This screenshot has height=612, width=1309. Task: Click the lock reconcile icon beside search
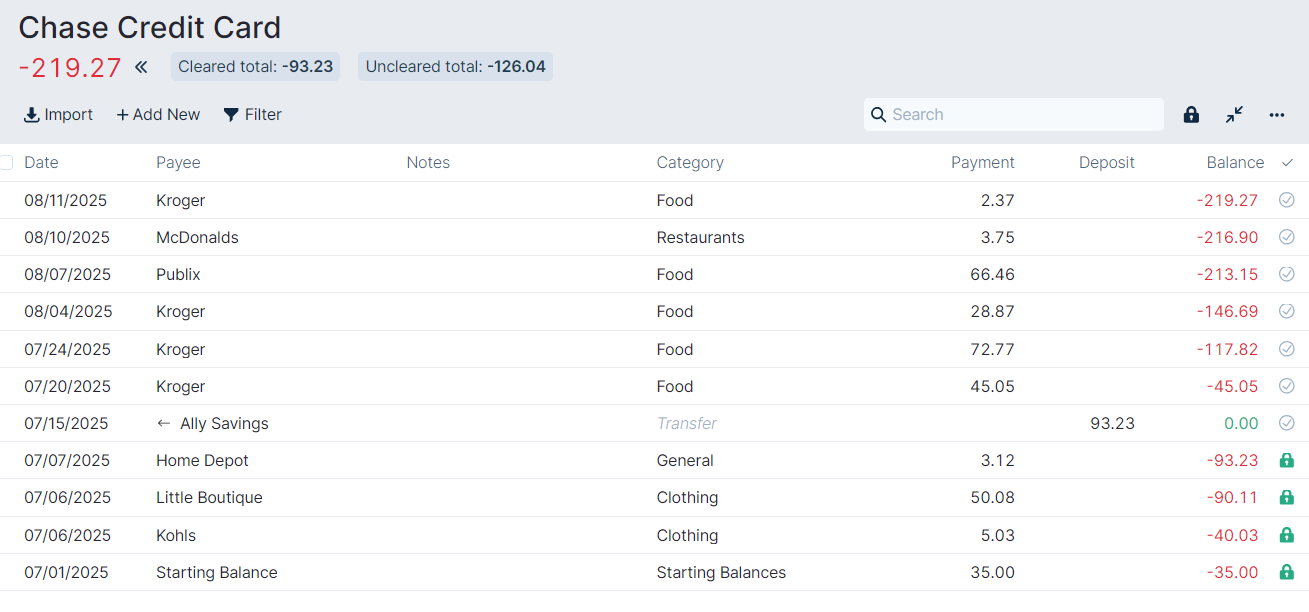pos(1191,115)
